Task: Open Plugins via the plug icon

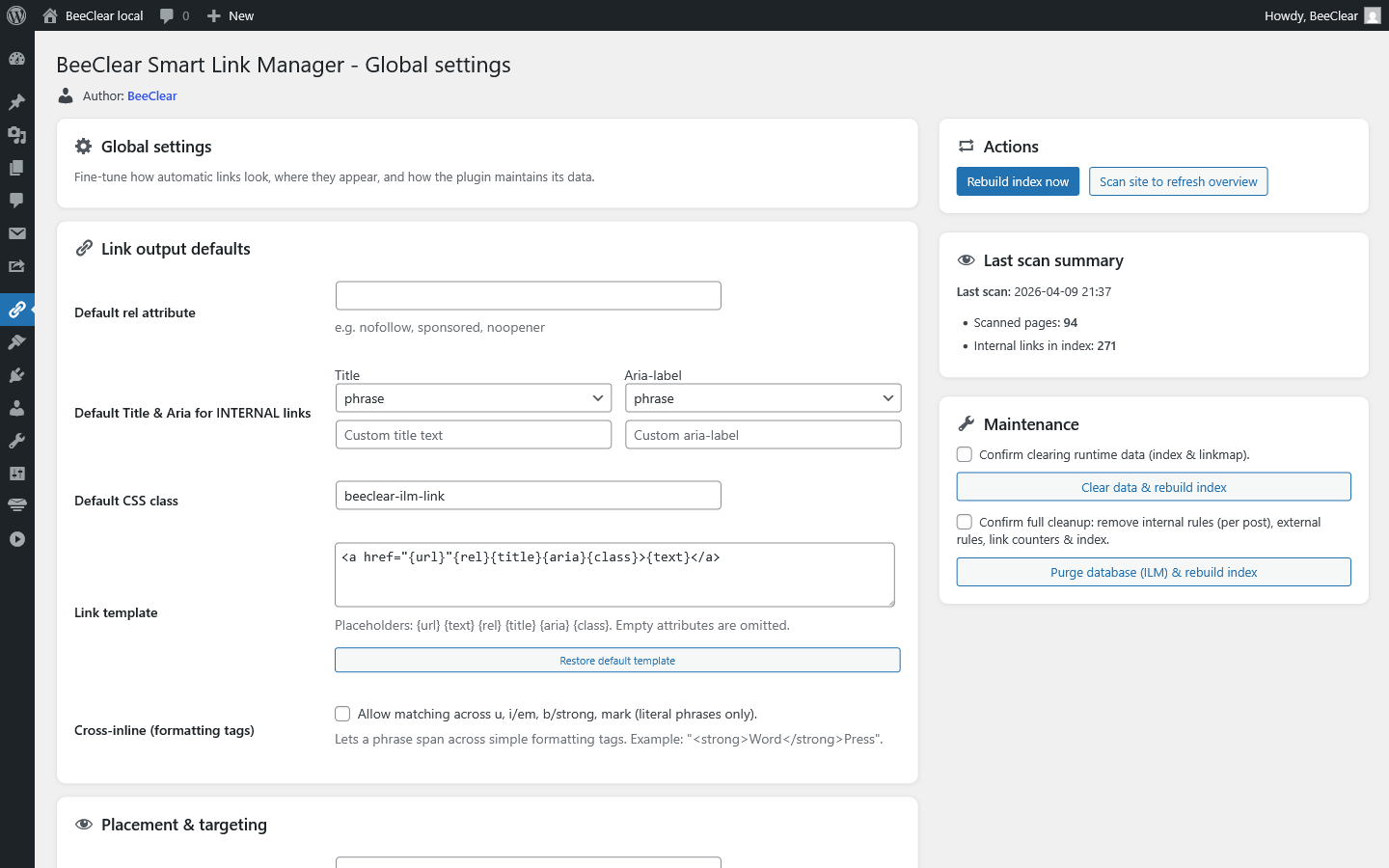Action: [16, 375]
